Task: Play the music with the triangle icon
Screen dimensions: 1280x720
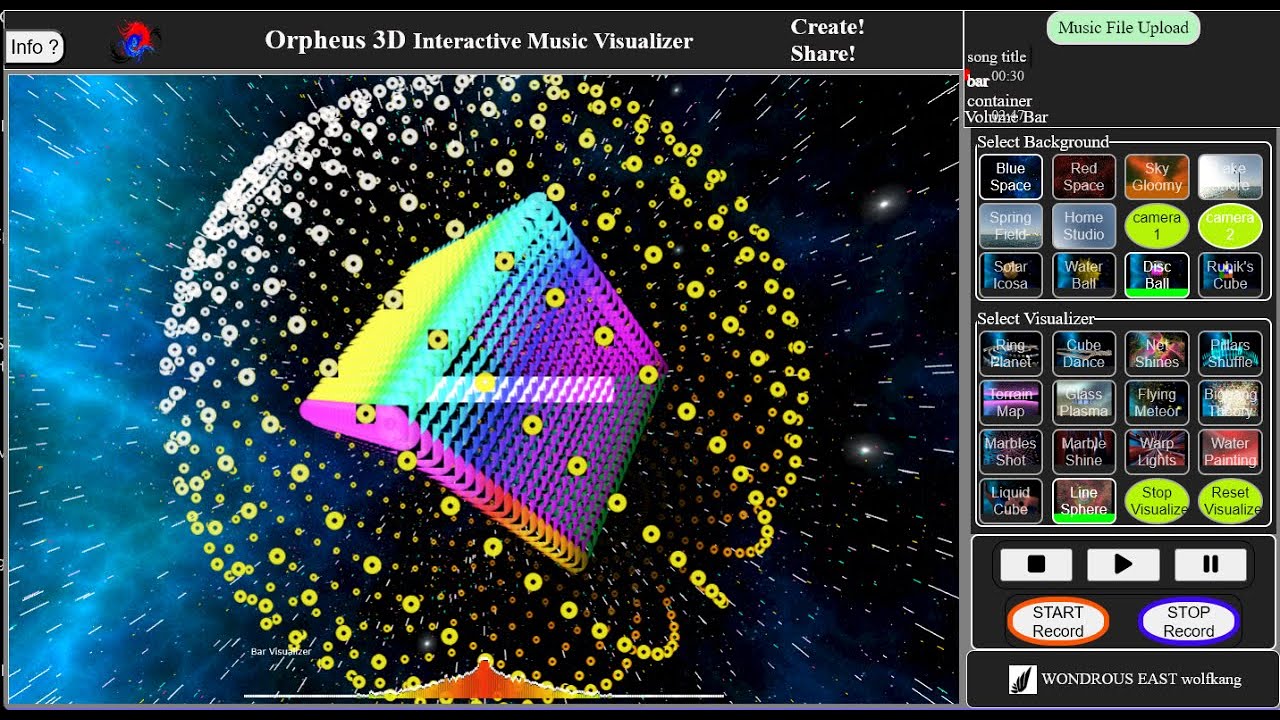Action: pyautogui.click(x=1123, y=564)
